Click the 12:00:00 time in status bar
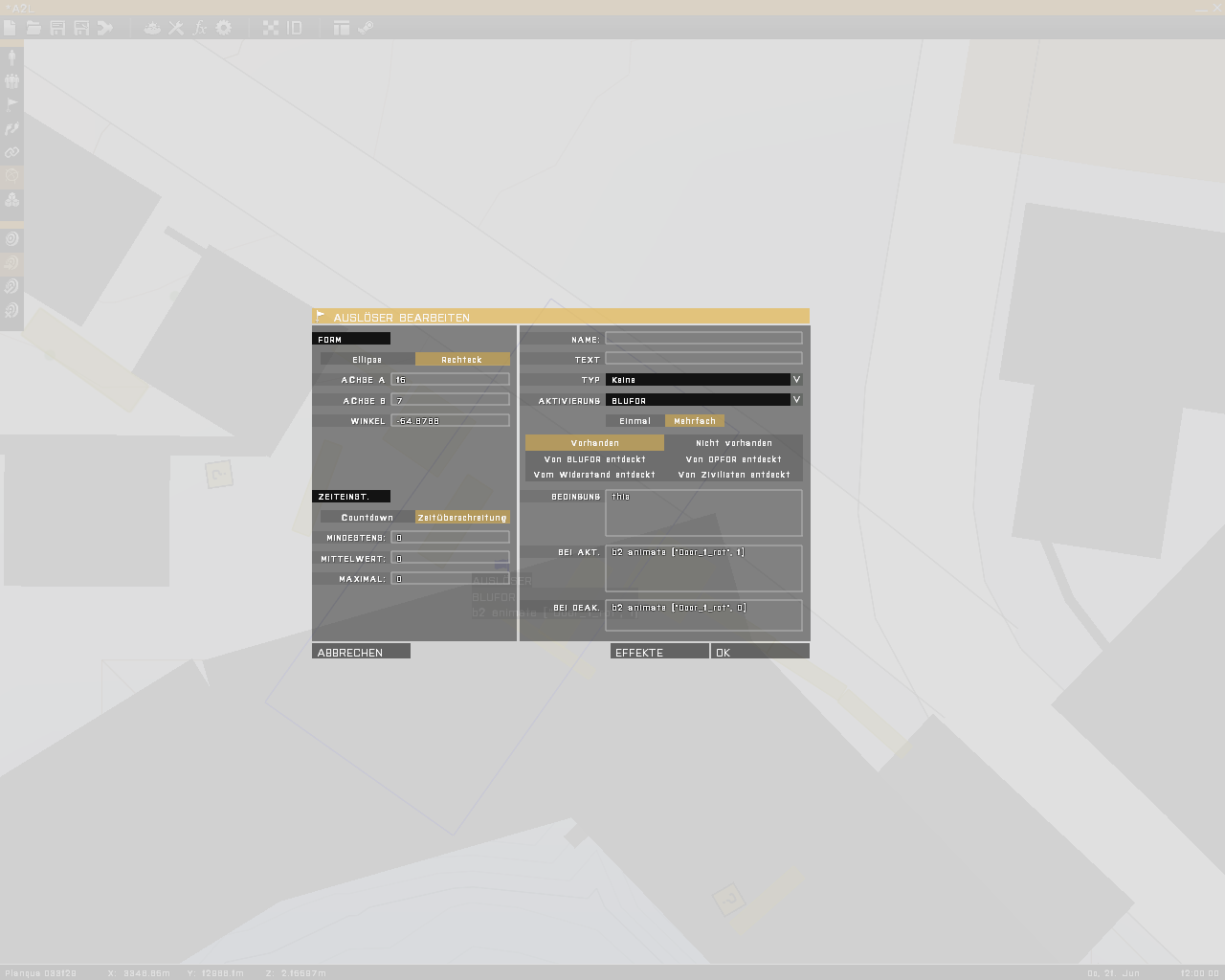Image resolution: width=1225 pixels, height=980 pixels. [x=1200, y=973]
